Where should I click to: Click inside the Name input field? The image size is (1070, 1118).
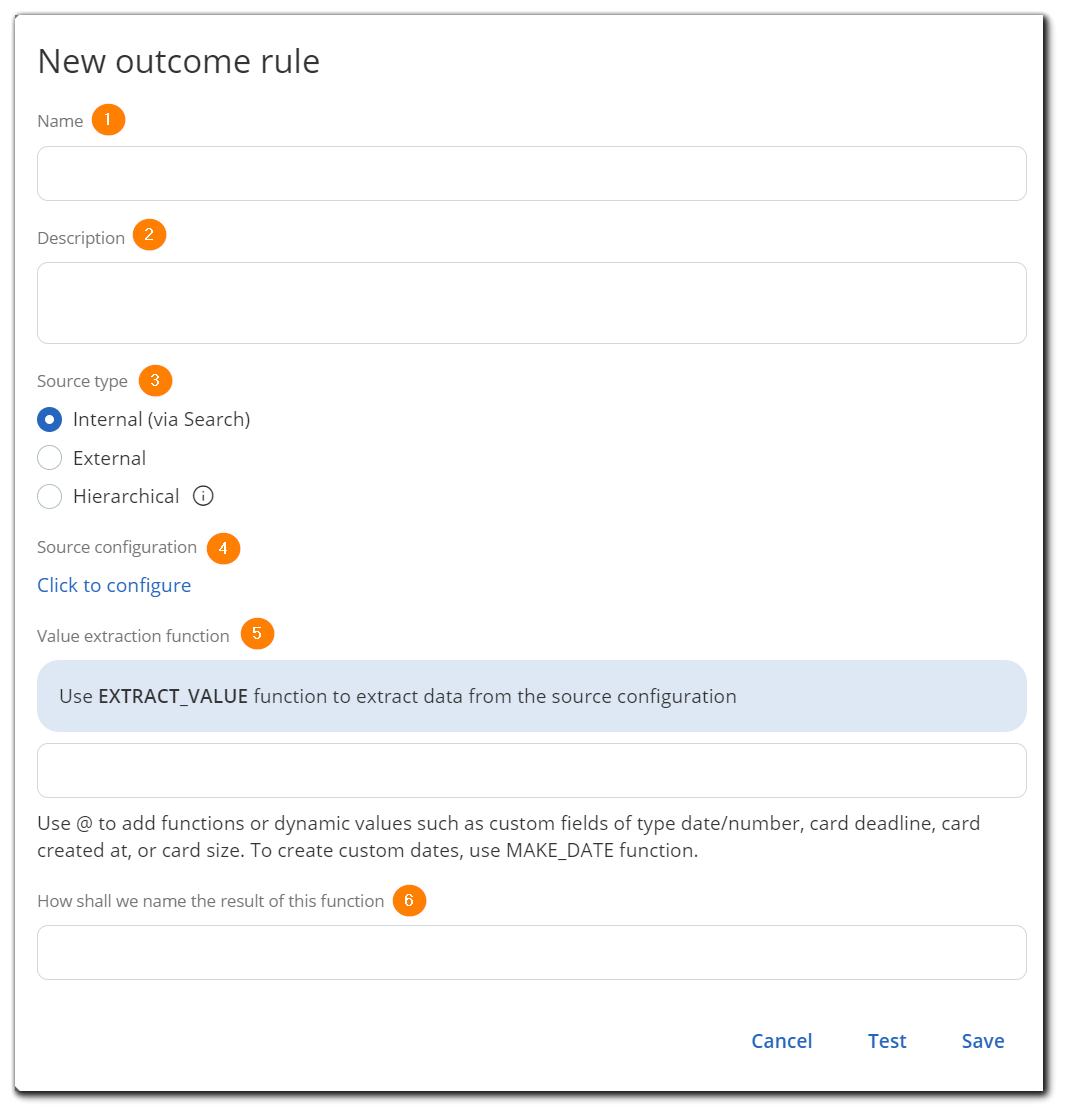532,173
